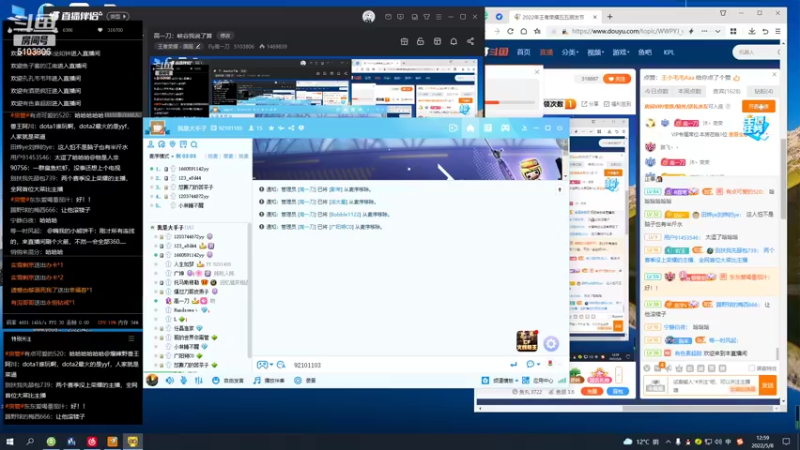The image size is (800, 450).
Task: Open the special attention panel menu icon
Action: (x=131, y=339)
